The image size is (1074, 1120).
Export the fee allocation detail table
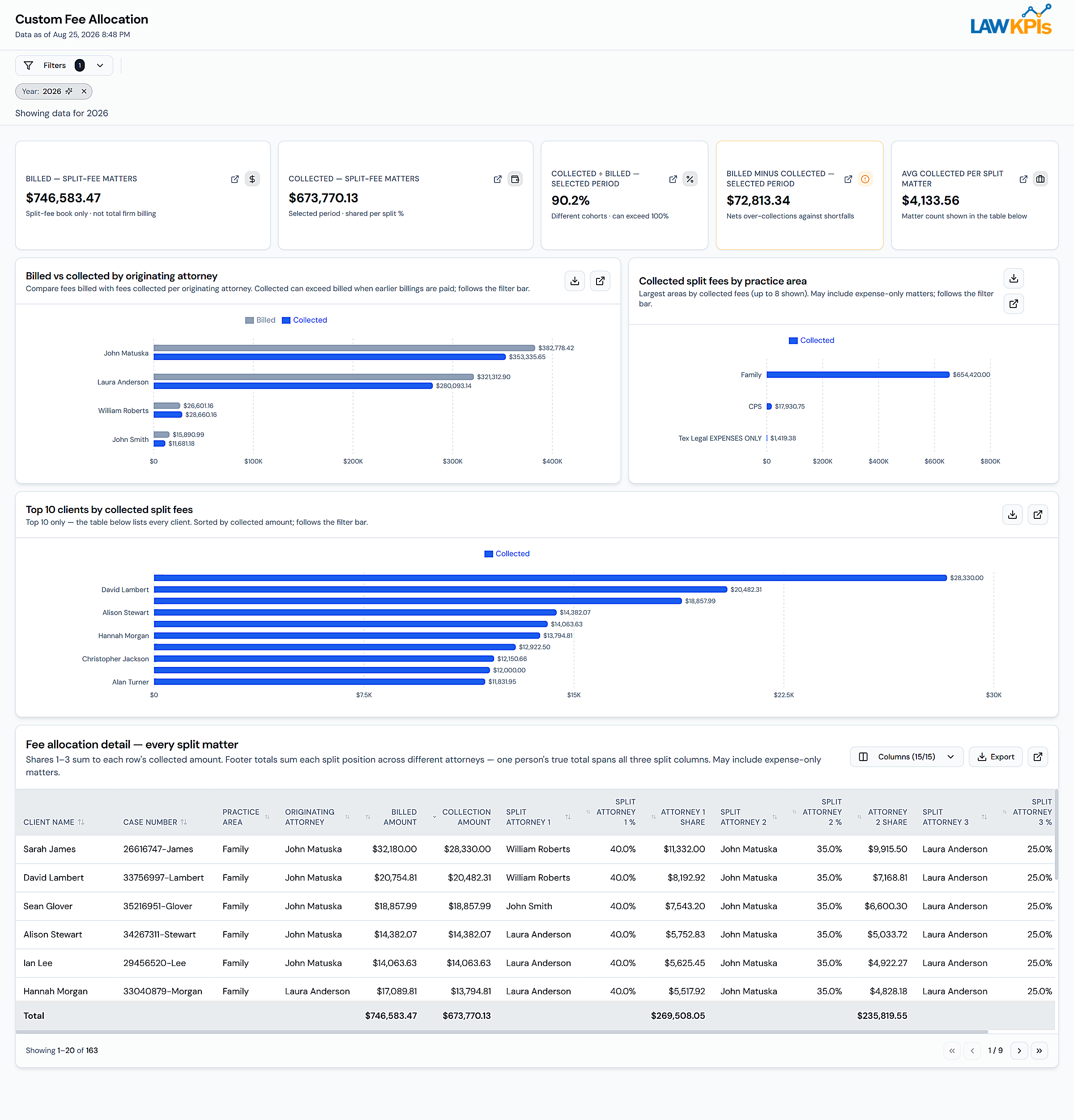click(995, 757)
